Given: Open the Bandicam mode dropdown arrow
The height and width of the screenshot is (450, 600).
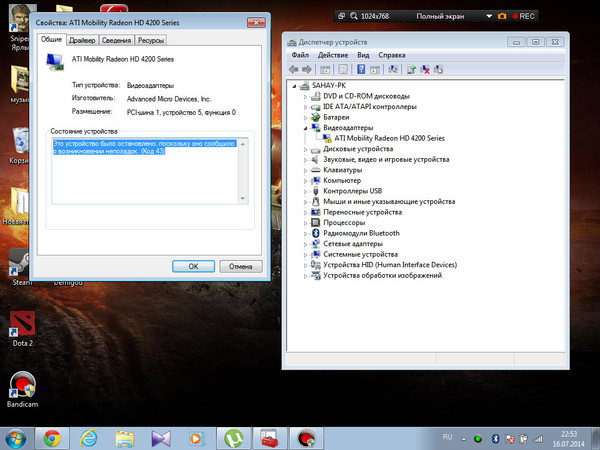Looking at the screenshot, I should (x=489, y=16).
